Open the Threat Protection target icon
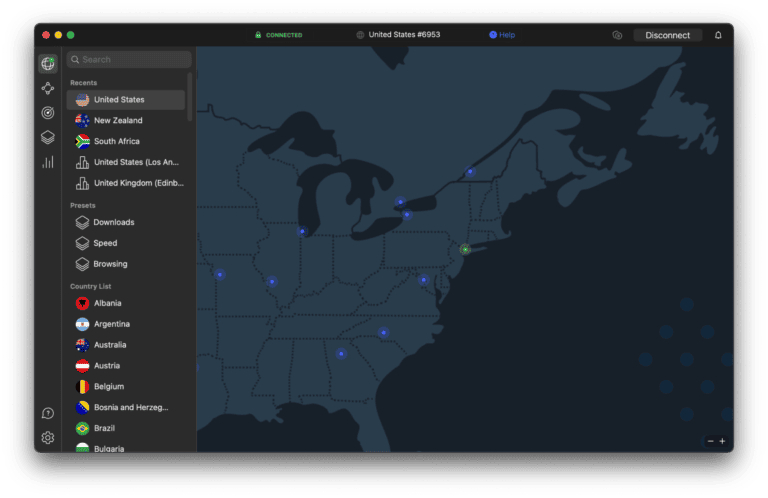The image size is (768, 498). 47,113
